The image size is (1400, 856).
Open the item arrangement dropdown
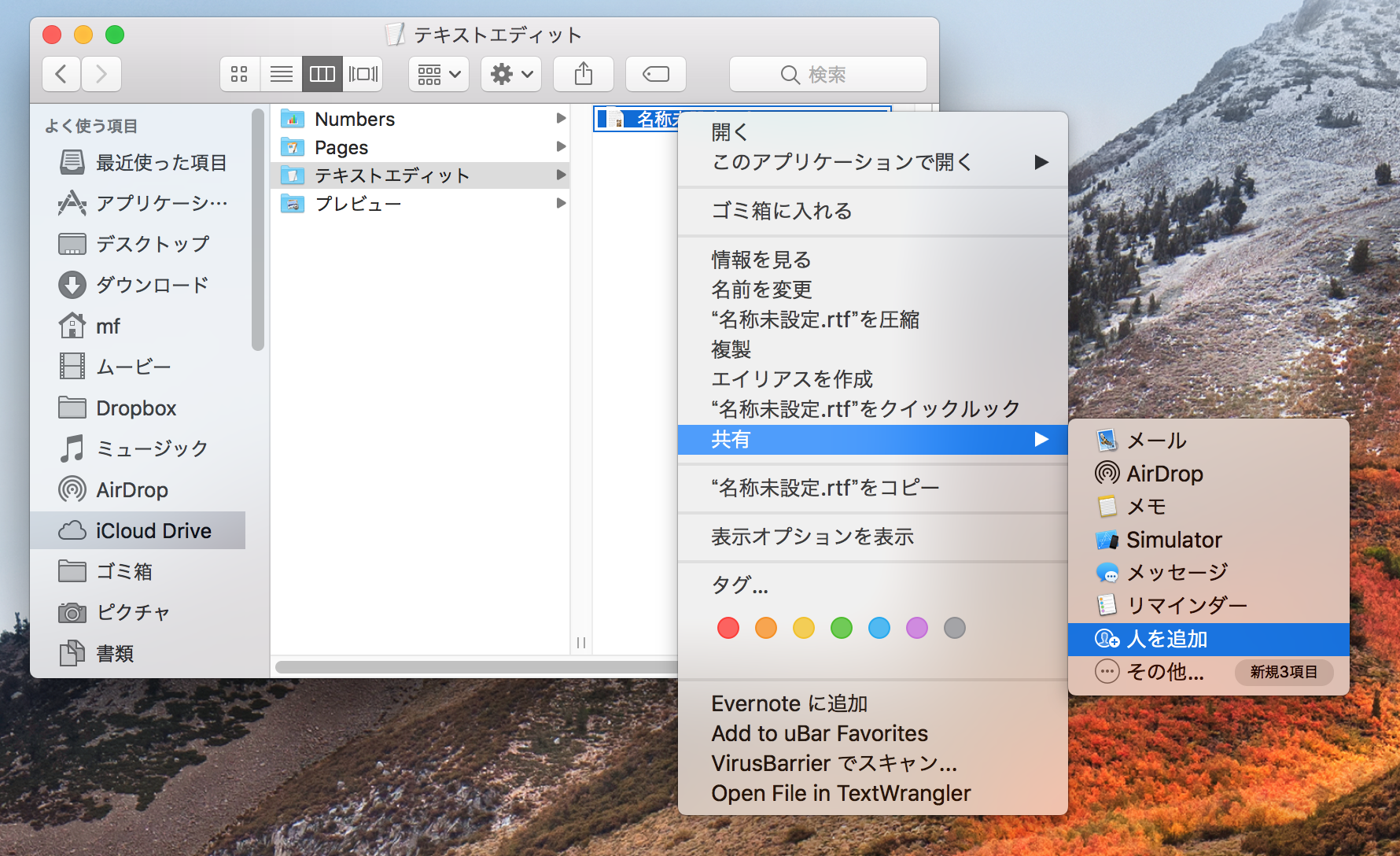[x=439, y=74]
